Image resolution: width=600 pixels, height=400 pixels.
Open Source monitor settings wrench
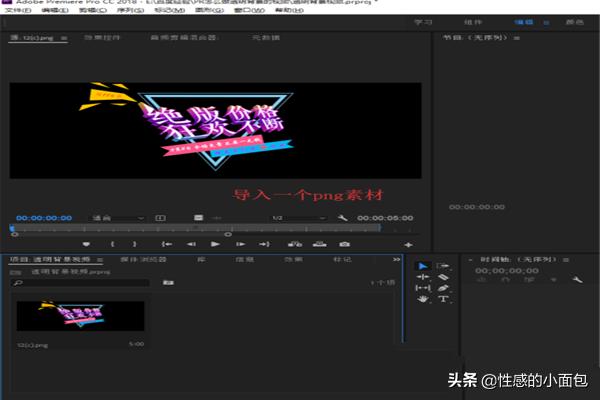342,218
